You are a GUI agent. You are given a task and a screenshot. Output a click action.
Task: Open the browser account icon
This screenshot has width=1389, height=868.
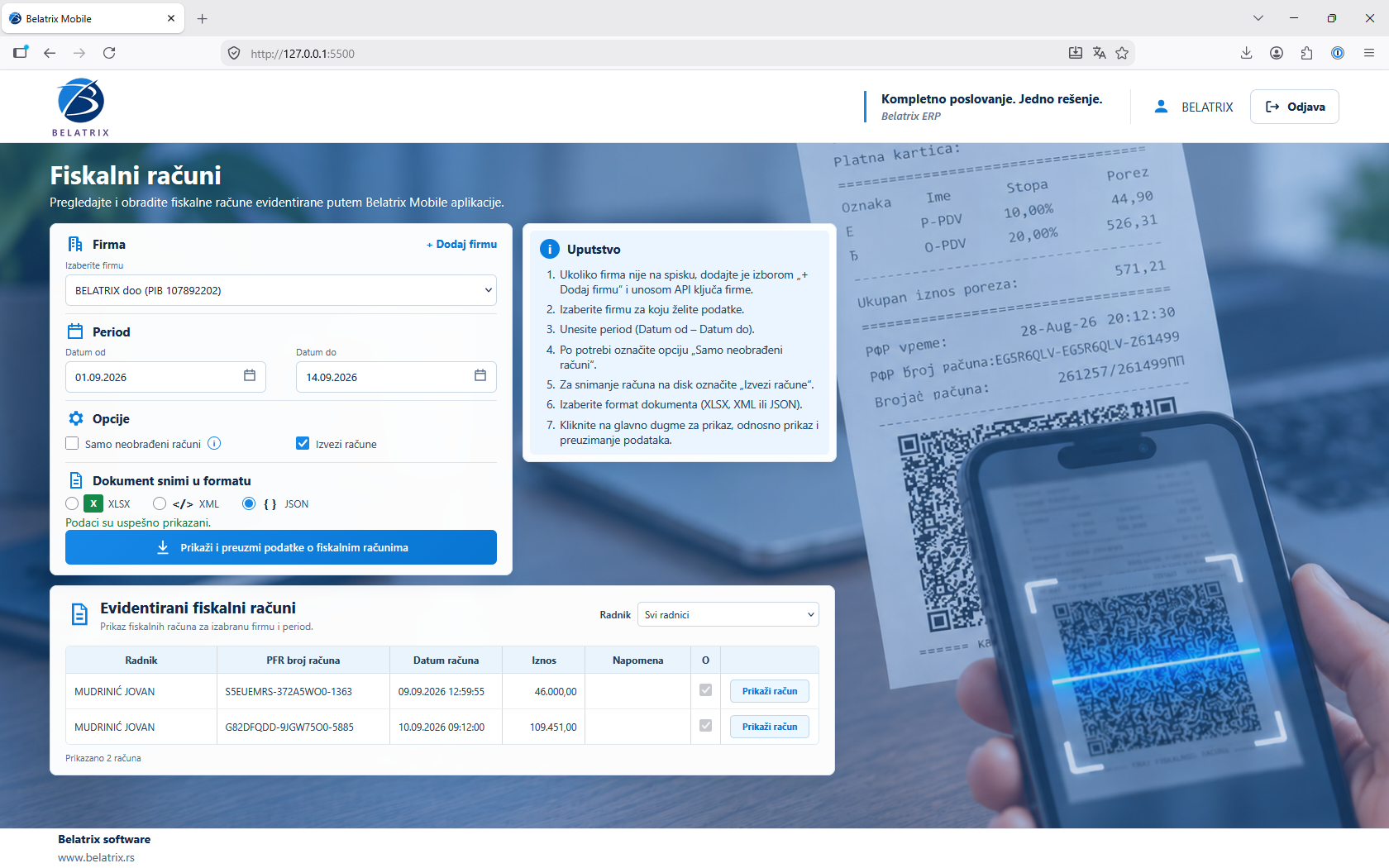click(x=1277, y=53)
